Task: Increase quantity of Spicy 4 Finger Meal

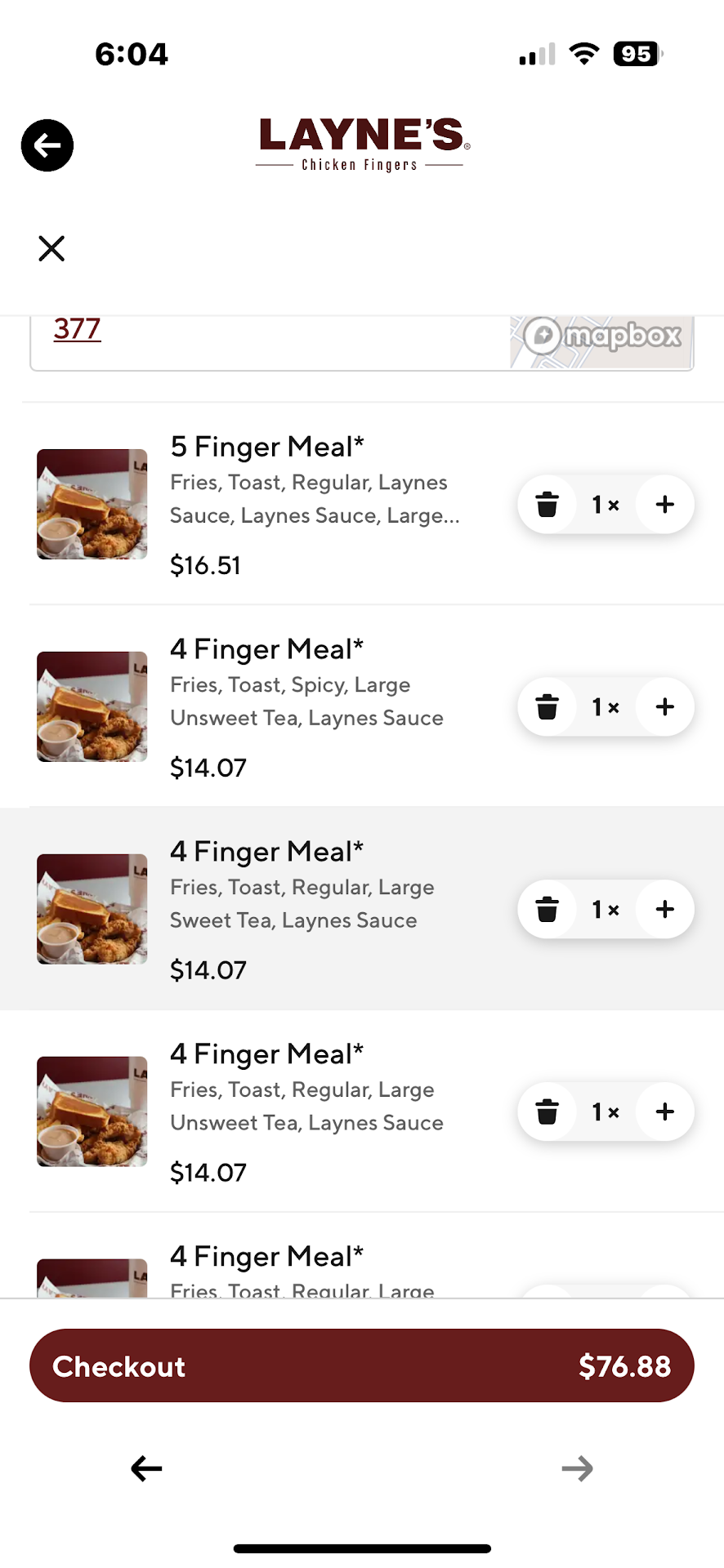Action: [665, 707]
